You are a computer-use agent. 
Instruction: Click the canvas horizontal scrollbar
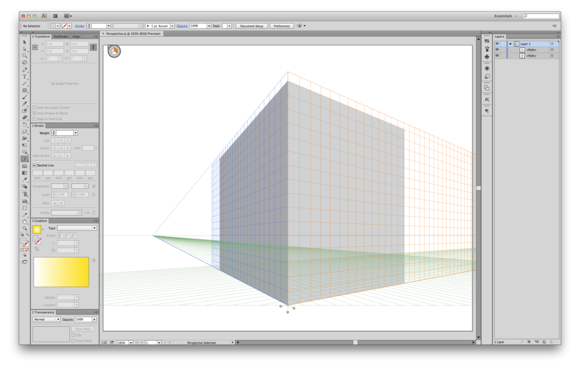coord(355,342)
